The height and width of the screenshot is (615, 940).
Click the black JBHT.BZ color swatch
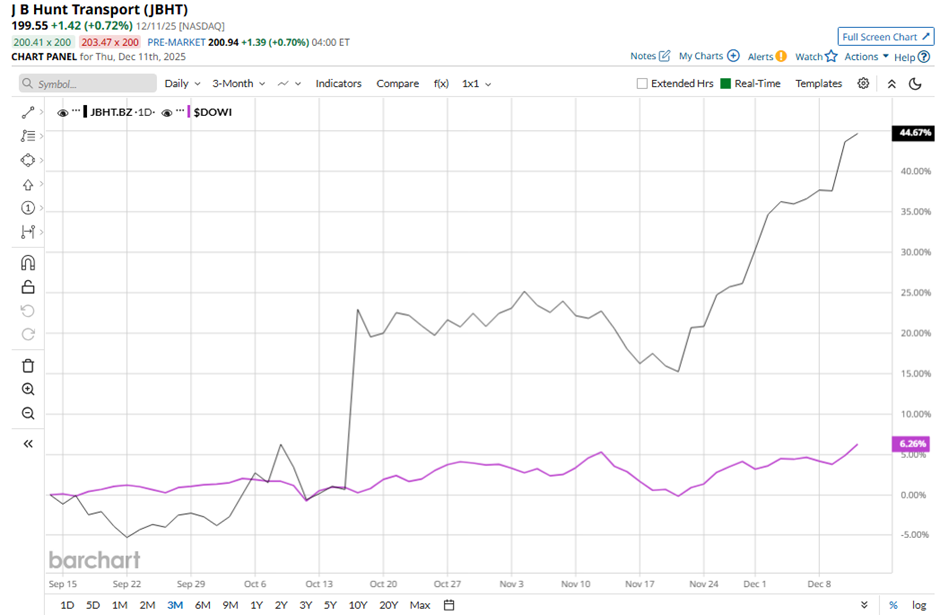pyautogui.click(x=85, y=111)
